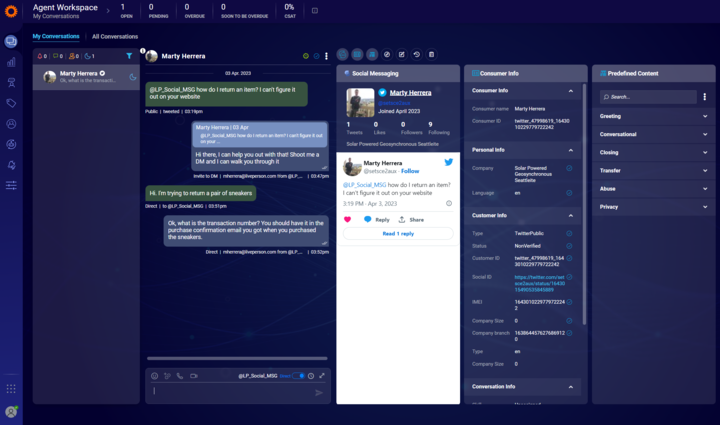Click the conversation list filter funnel icon
The image size is (720, 425).
(x=129, y=56)
